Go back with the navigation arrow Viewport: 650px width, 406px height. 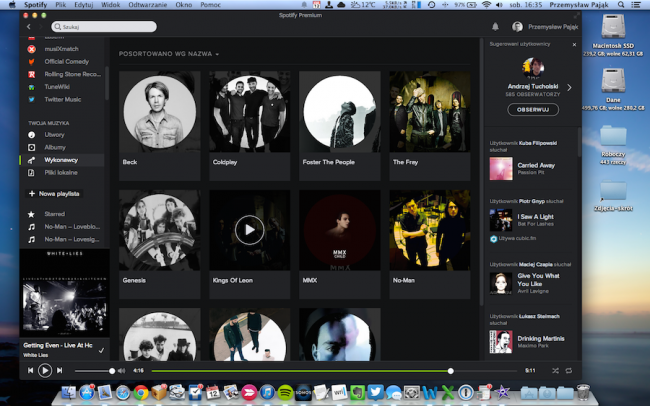(x=29, y=27)
